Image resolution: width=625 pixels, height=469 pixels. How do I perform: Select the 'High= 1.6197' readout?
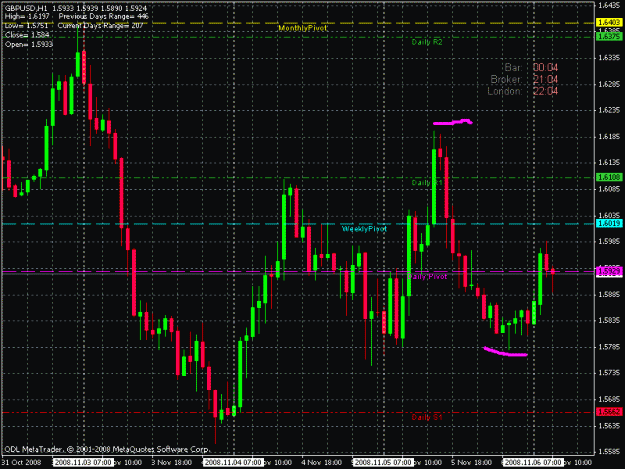(x=27, y=17)
